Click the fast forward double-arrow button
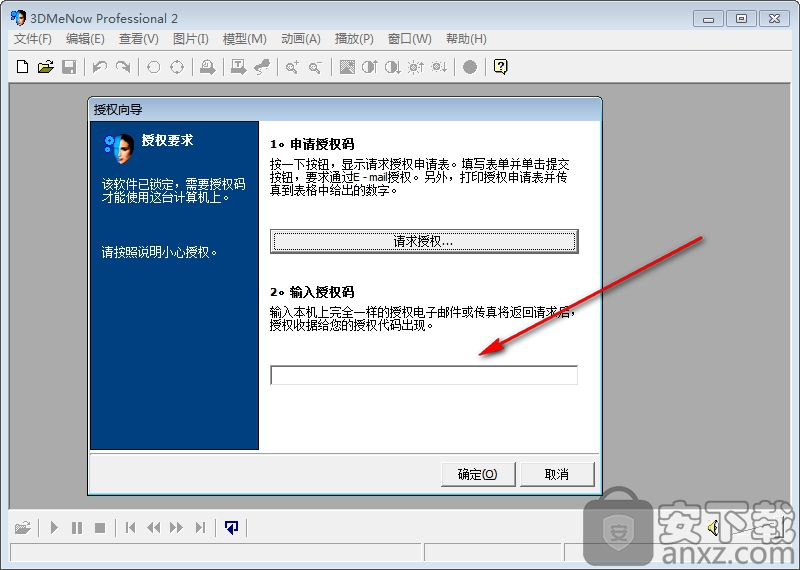 pyautogui.click(x=177, y=527)
